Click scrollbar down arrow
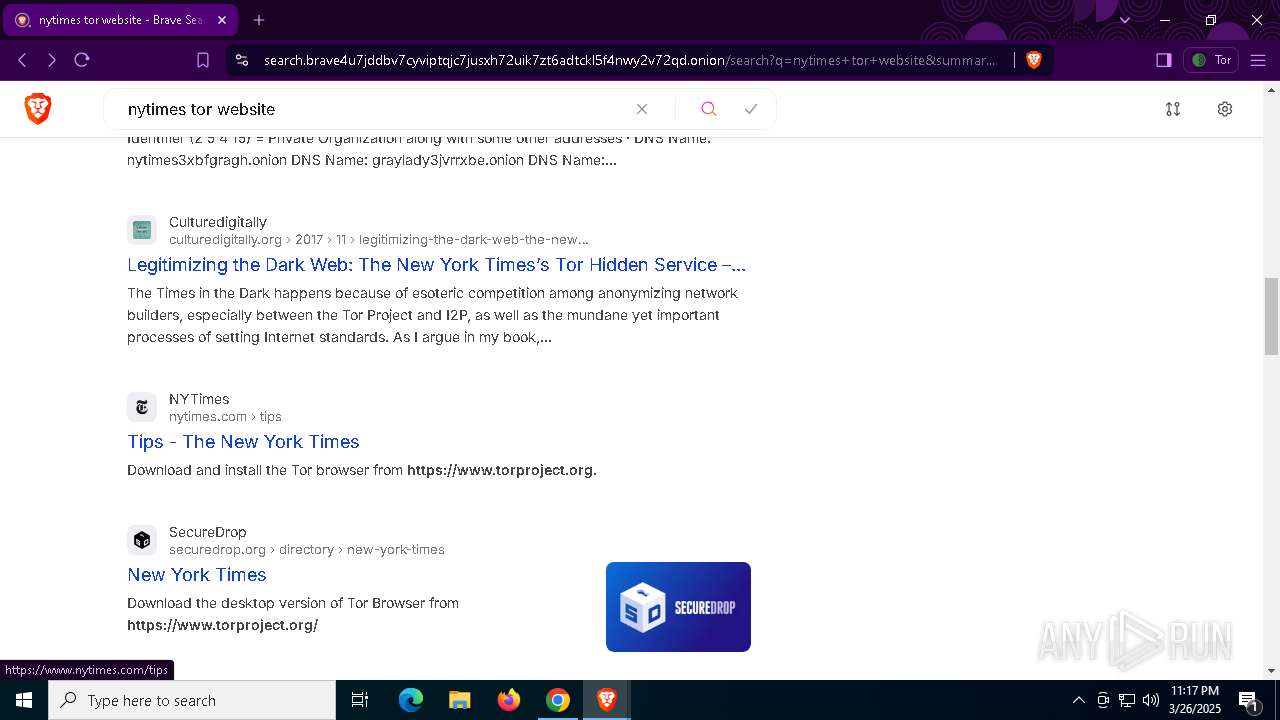The width and height of the screenshot is (1280, 720). pos(1271,671)
